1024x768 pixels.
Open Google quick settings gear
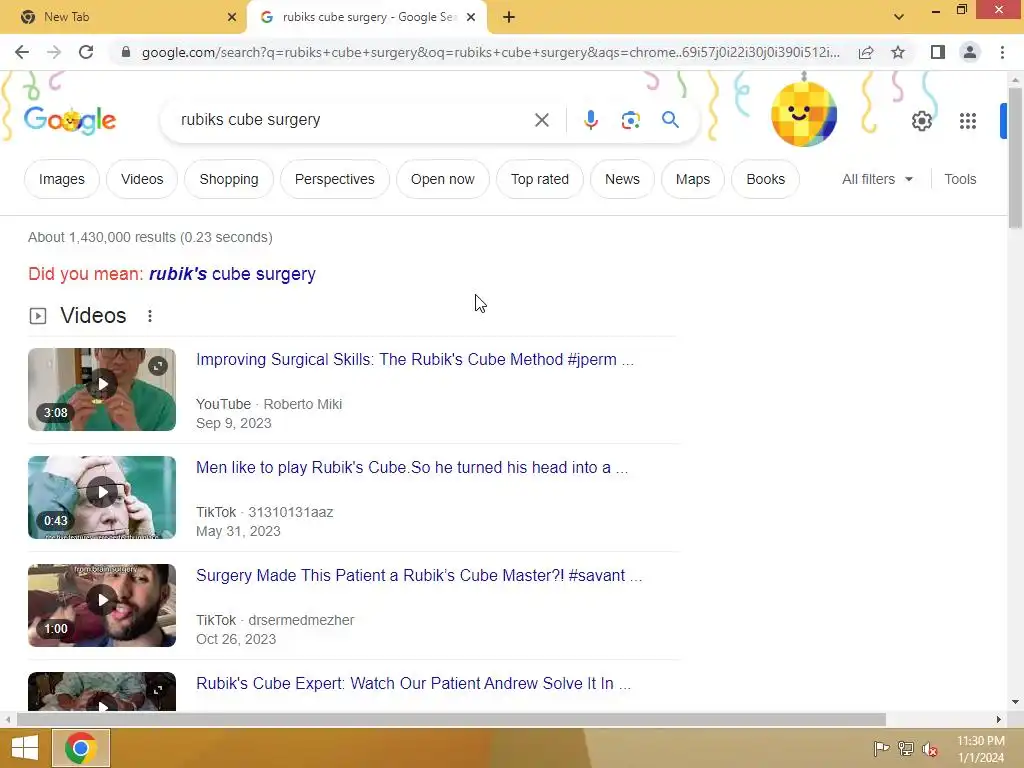[921, 121]
